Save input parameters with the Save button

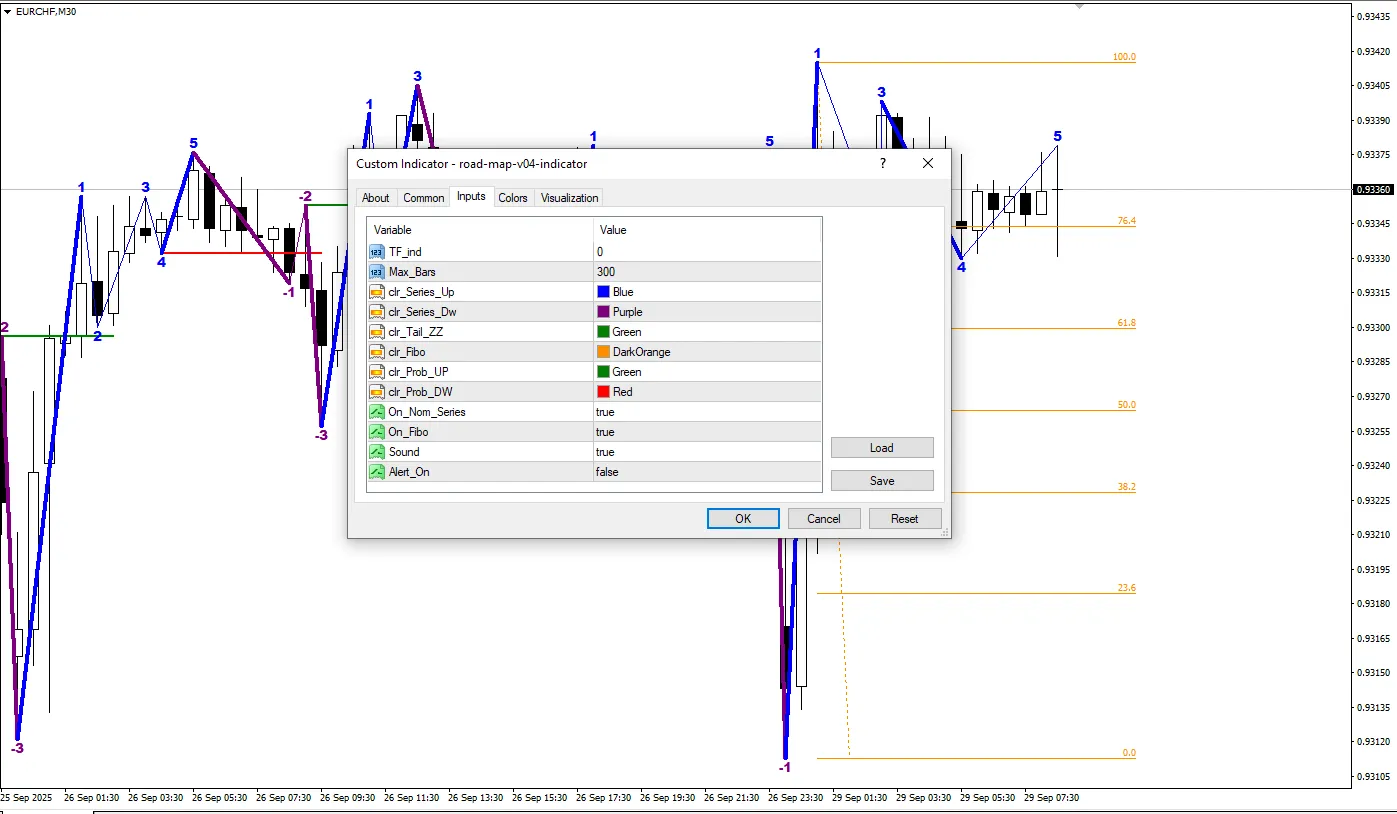pyautogui.click(x=882, y=481)
